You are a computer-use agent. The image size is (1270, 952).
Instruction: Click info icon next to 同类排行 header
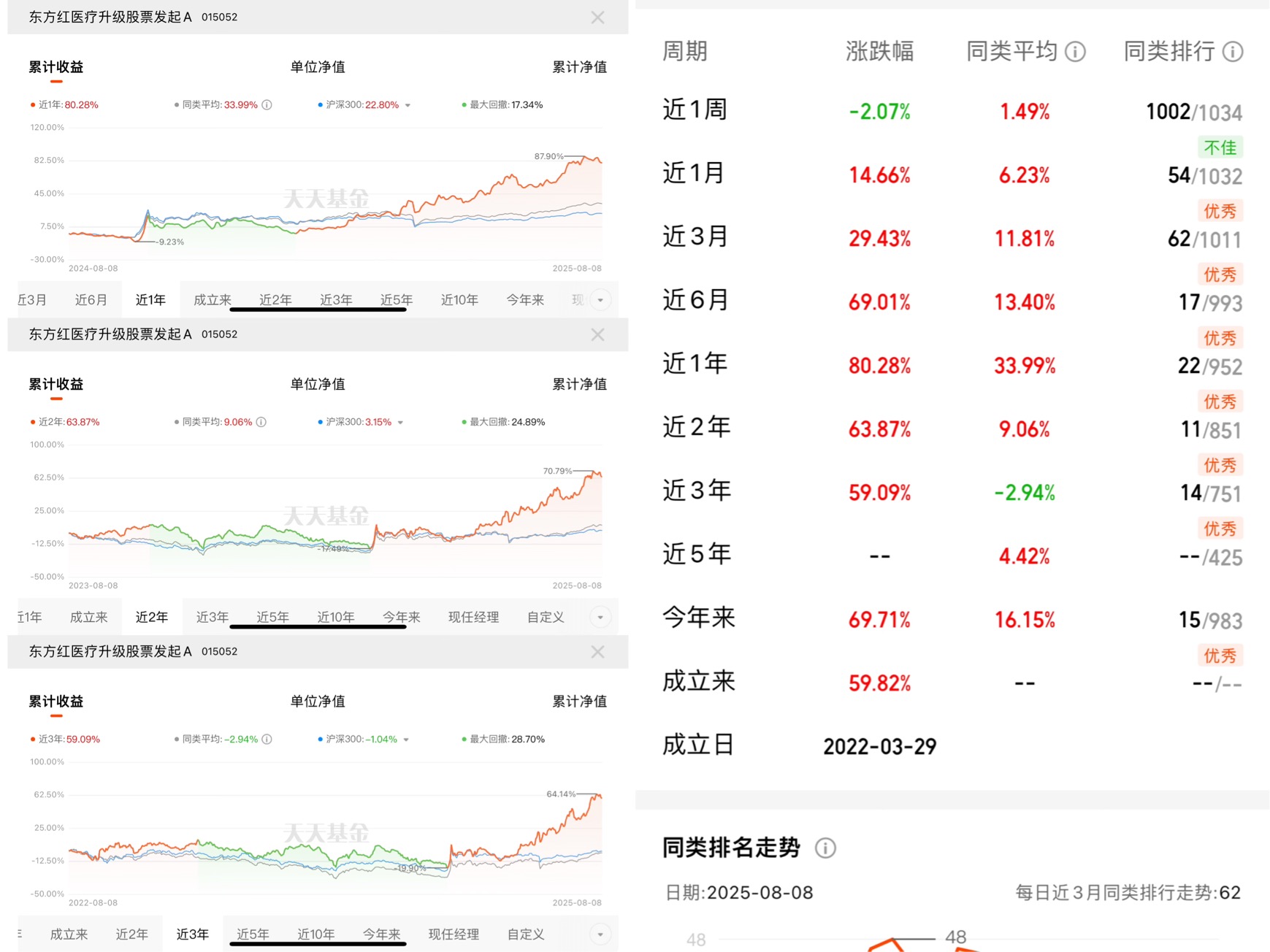(x=1233, y=52)
